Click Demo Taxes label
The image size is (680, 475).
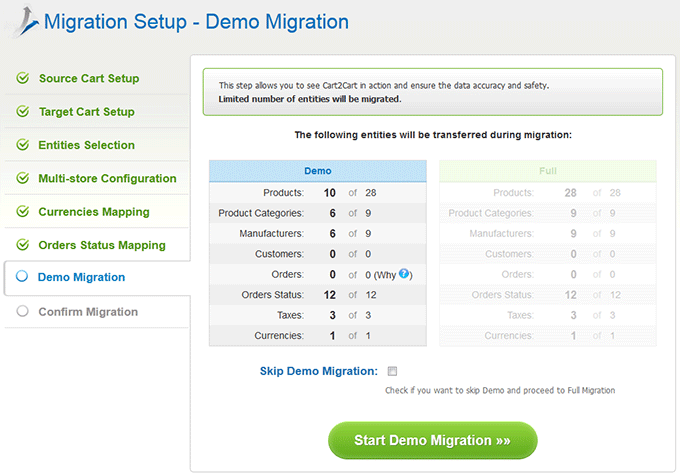pos(291,315)
